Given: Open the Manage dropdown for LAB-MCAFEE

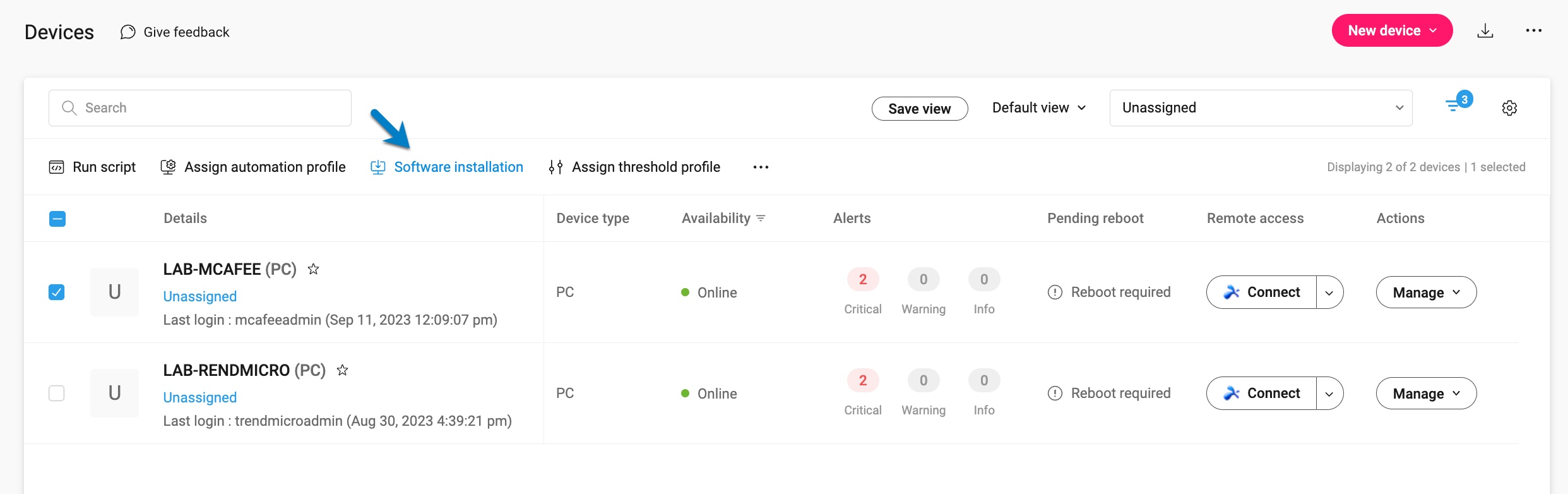Looking at the screenshot, I should (1426, 292).
